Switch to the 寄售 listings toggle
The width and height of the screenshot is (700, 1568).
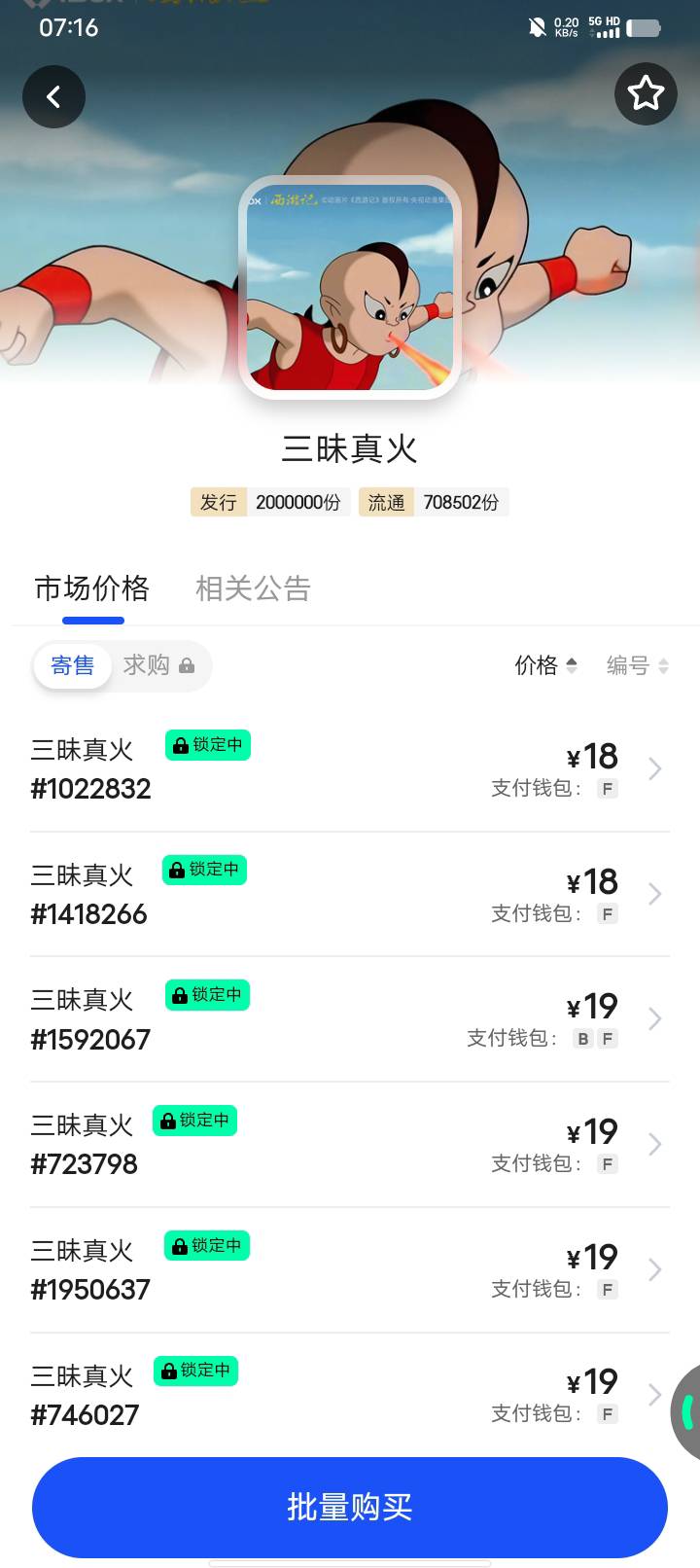click(x=73, y=665)
